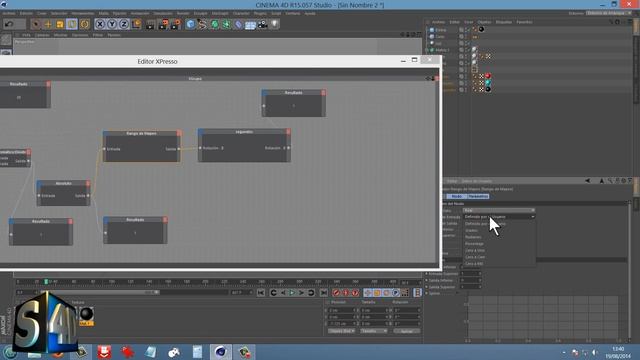Image resolution: width=640 pixels, height=360 pixels.
Task: Open the layout dropdown at top right
Action: (609, 13)
